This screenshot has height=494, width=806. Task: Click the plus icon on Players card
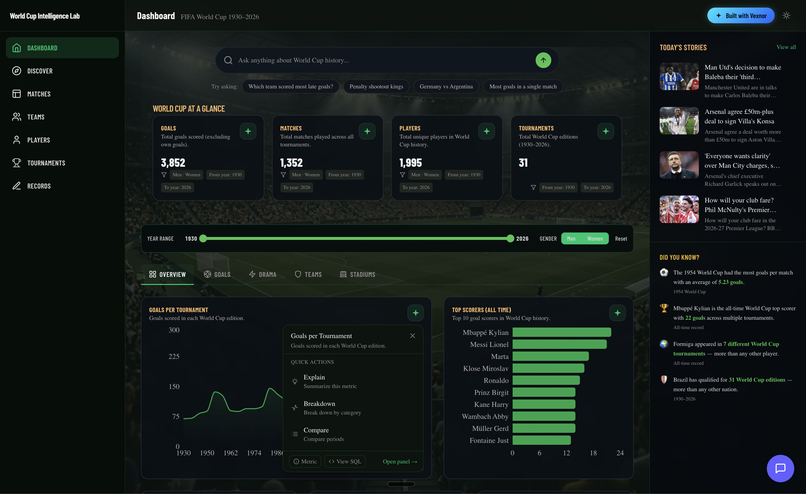tap(486, 132)
